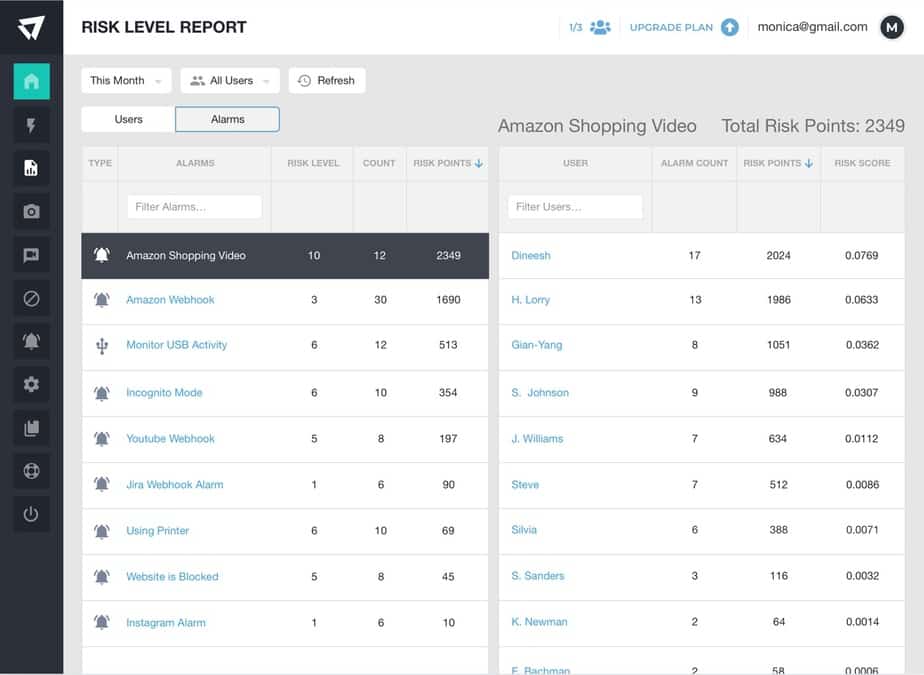This screenshot has height=675, width=924.
Task: Open the support lifebuoy sidebar icon
Action: pyautogui.click(x=31, y=471)
